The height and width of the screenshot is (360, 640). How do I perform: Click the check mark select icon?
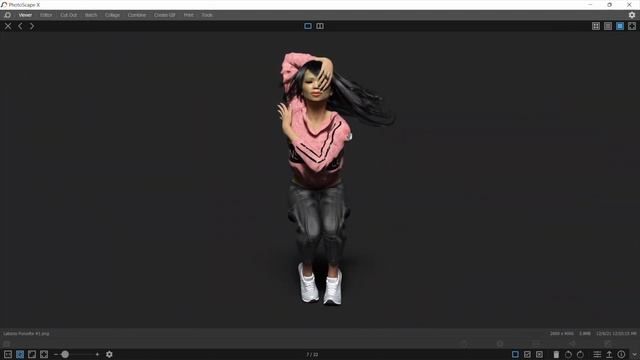pyautogui.click(x=527, y=354)
